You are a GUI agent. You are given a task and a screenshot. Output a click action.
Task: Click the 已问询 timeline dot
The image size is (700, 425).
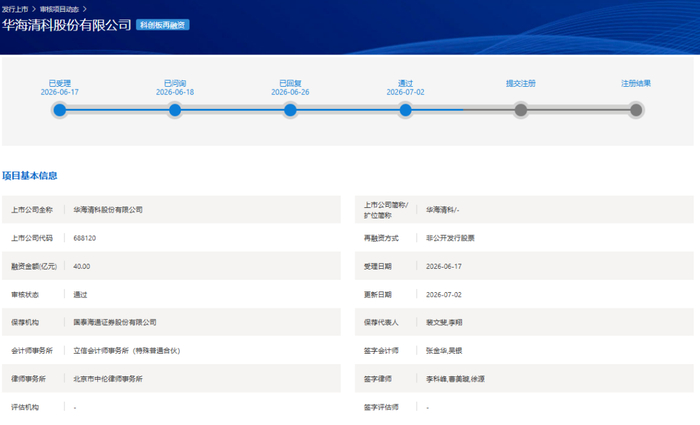click(175, 110)
